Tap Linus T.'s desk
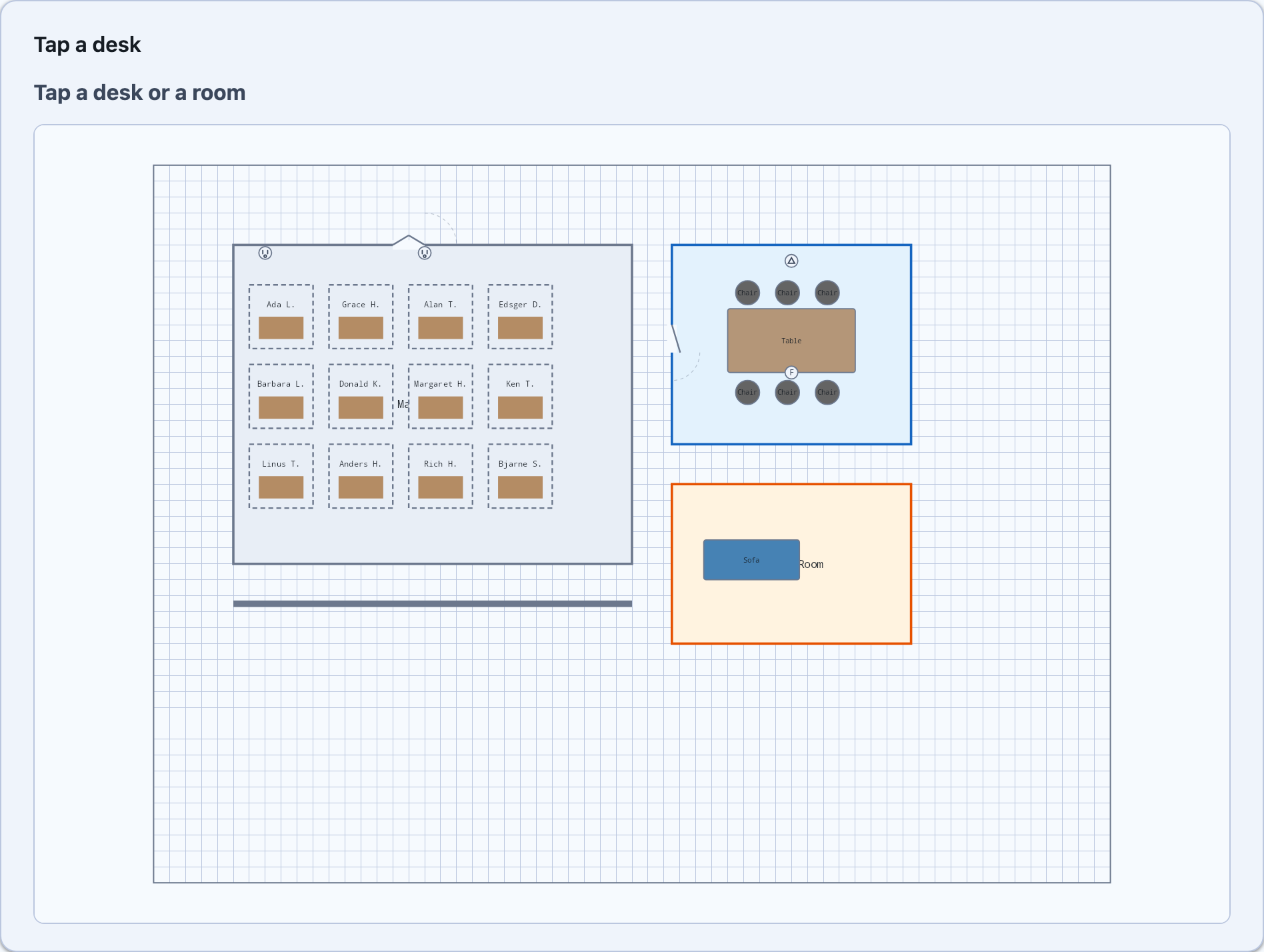Viewport: 1264px width, 952px height. tap(281, 476)
